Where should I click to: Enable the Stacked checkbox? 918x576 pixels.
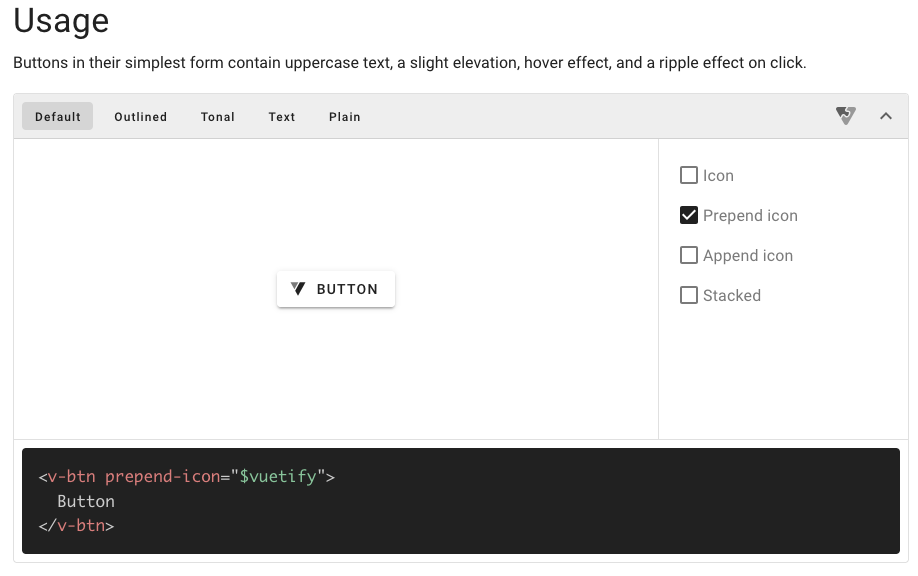click(x=688, y=295)
